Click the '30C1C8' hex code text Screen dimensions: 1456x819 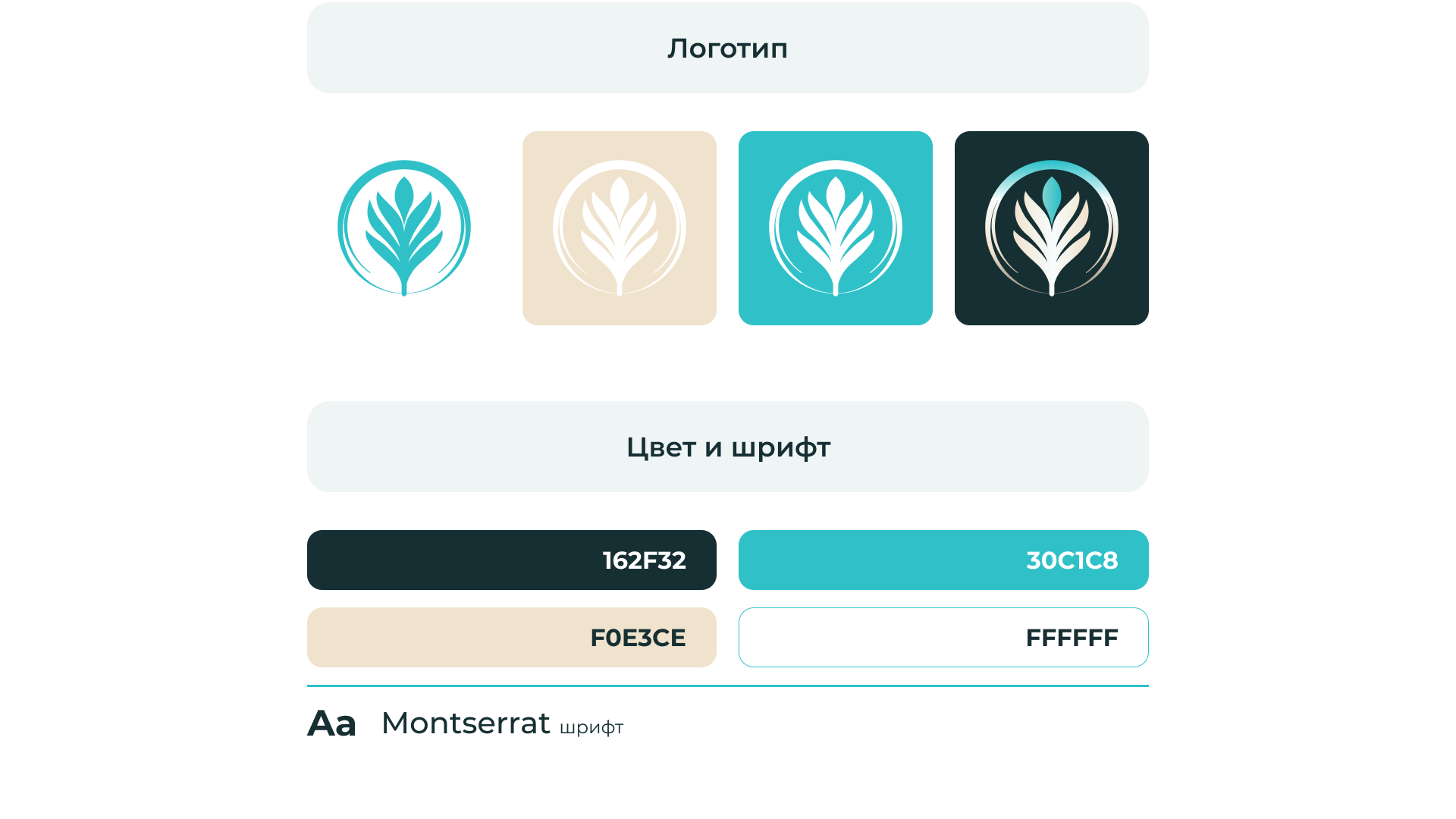coord(1072,560)
